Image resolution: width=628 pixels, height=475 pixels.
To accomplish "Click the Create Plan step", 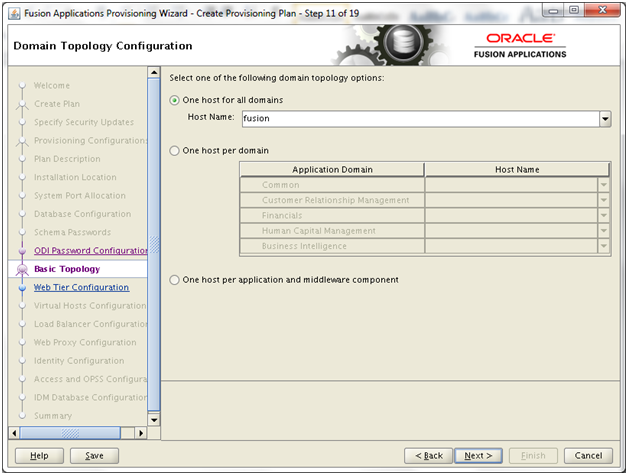I will click(x=57, y=104).
